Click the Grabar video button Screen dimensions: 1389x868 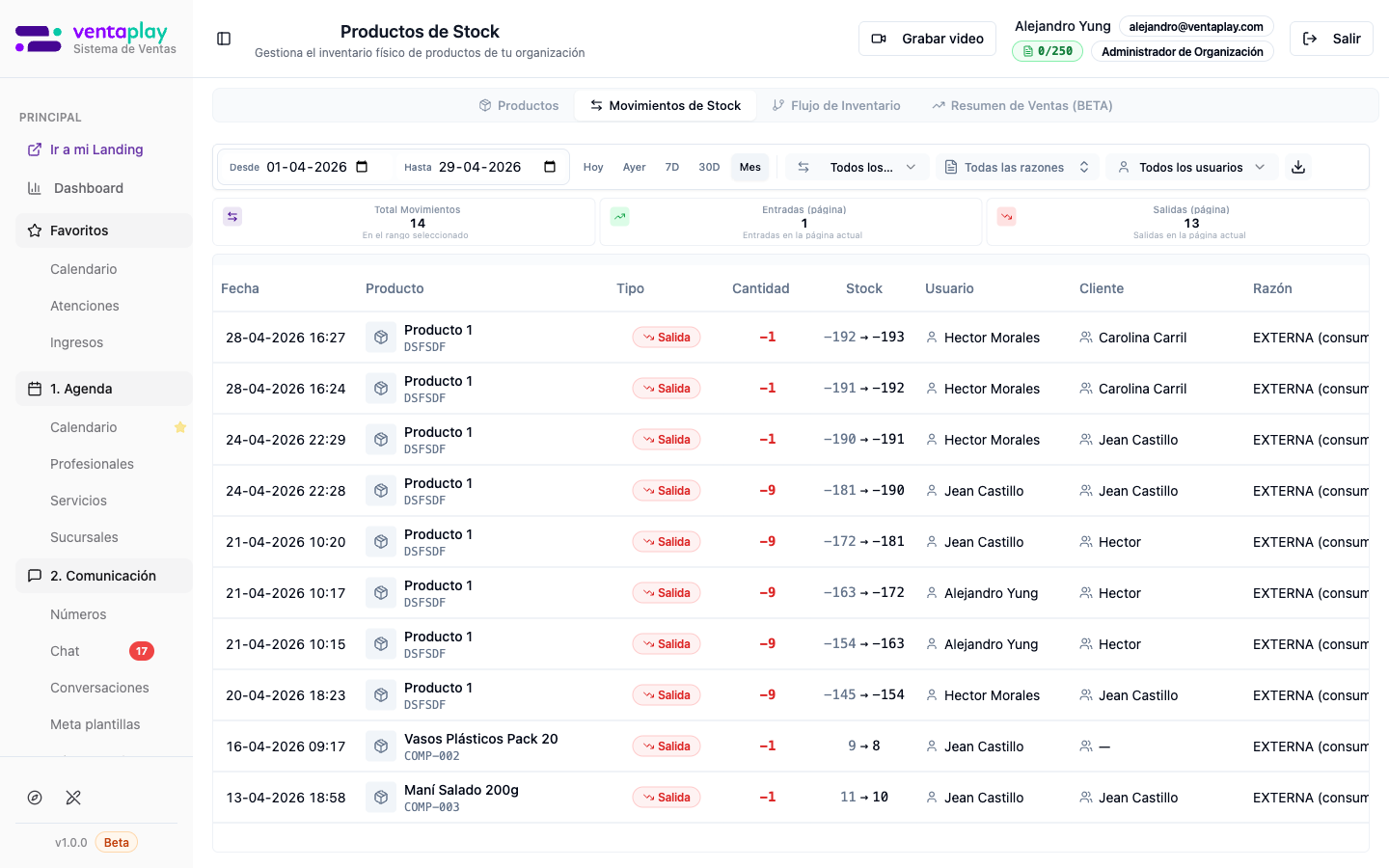tap(927, 38)
